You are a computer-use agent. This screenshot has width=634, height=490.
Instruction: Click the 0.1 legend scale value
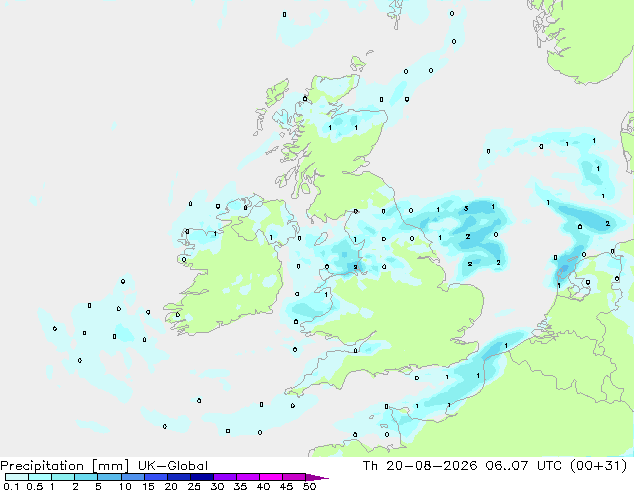pos(11,486)
